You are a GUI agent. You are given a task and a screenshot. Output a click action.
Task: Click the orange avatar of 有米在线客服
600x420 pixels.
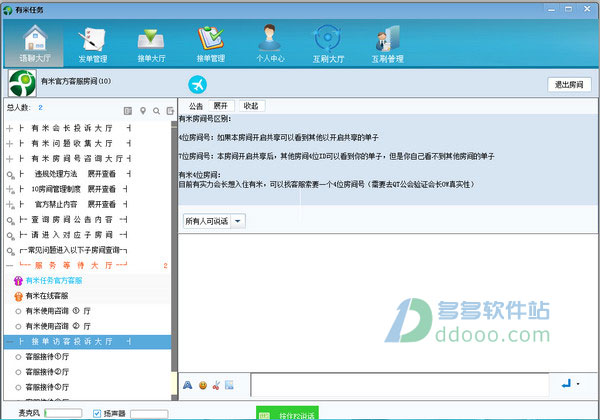[x=18, y=296]
